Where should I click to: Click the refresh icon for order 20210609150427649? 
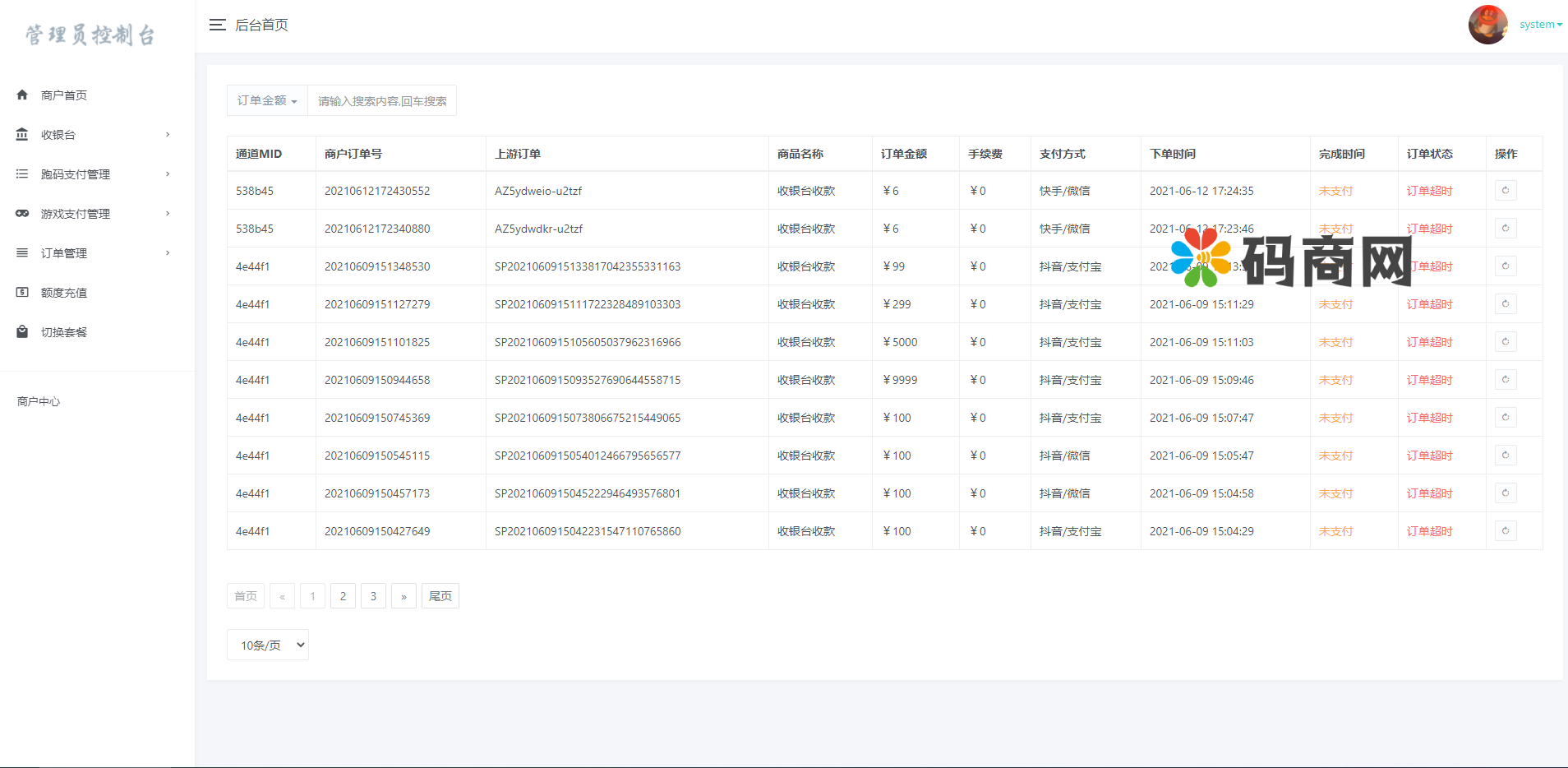pos(1506,531)
